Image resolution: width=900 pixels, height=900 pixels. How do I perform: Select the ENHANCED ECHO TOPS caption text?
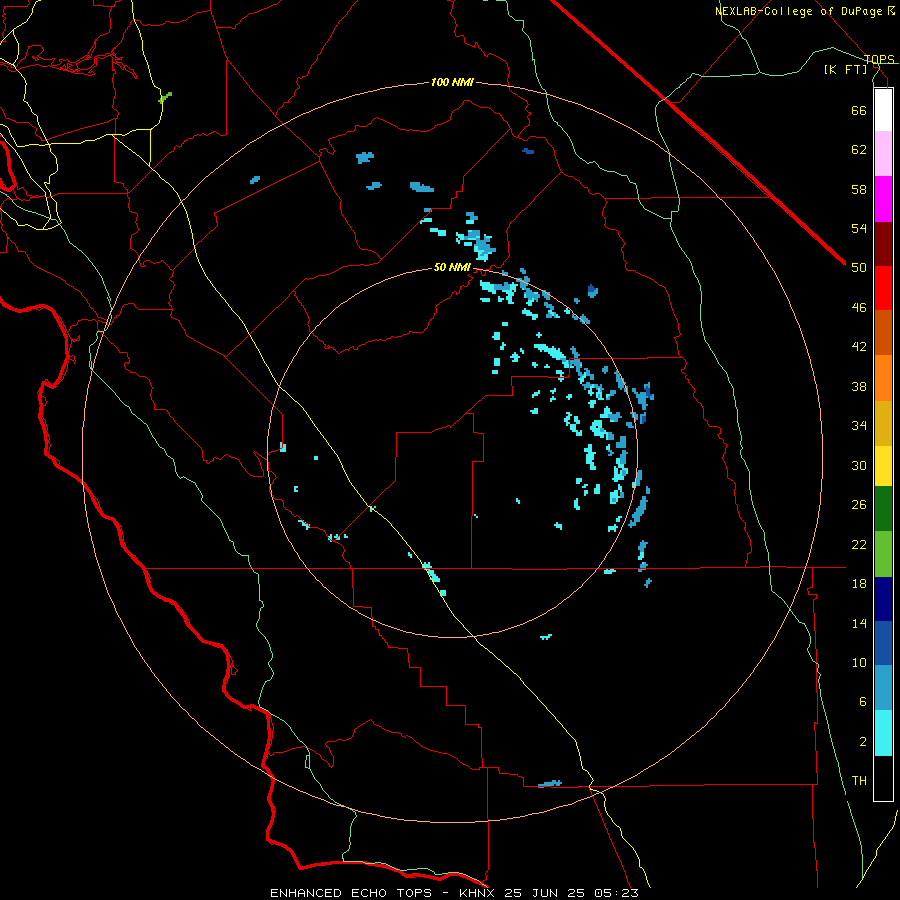pos(351,893)
